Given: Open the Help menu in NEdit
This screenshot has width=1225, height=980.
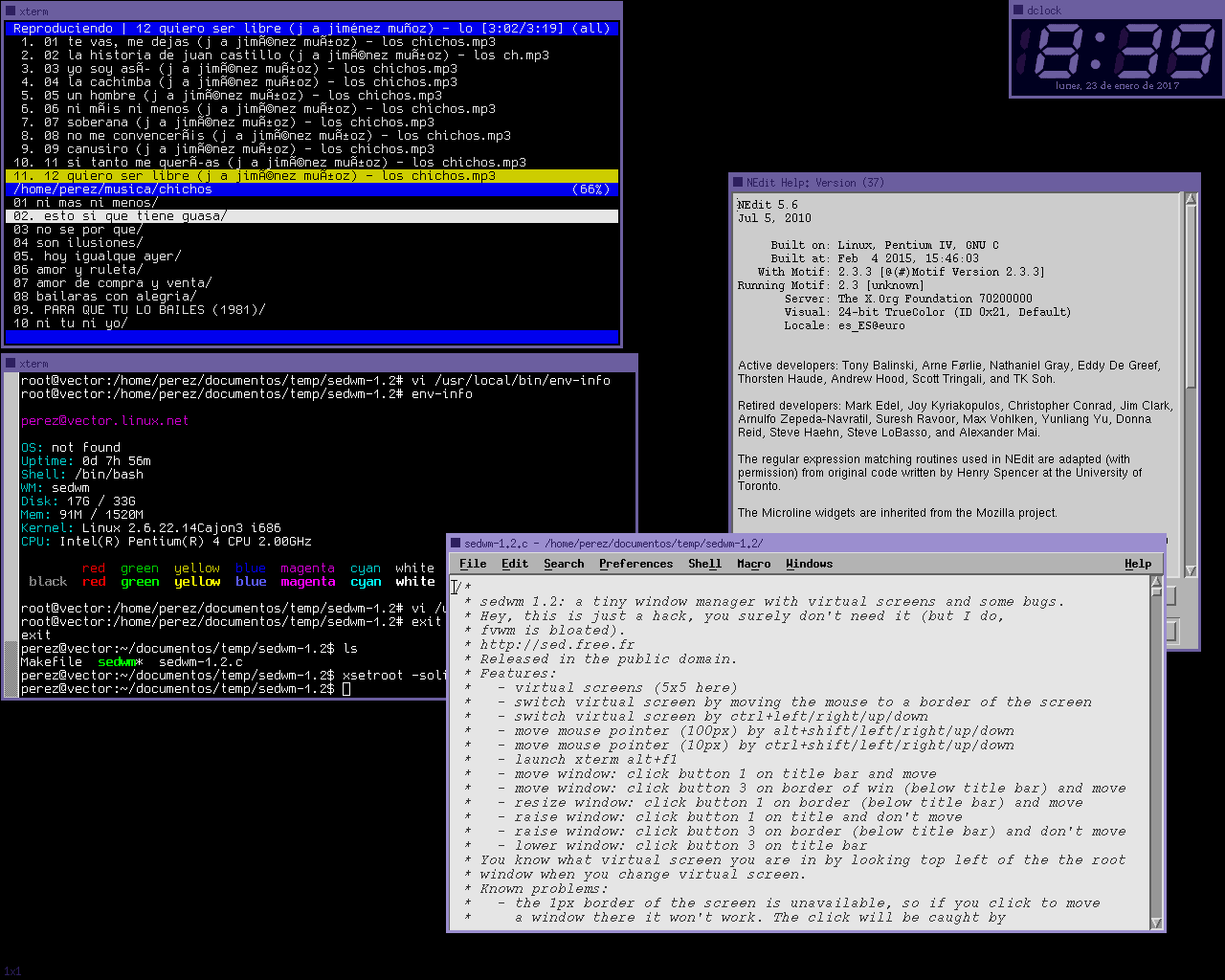Looking at the screenshot, I should click(x=1138, y=564).
